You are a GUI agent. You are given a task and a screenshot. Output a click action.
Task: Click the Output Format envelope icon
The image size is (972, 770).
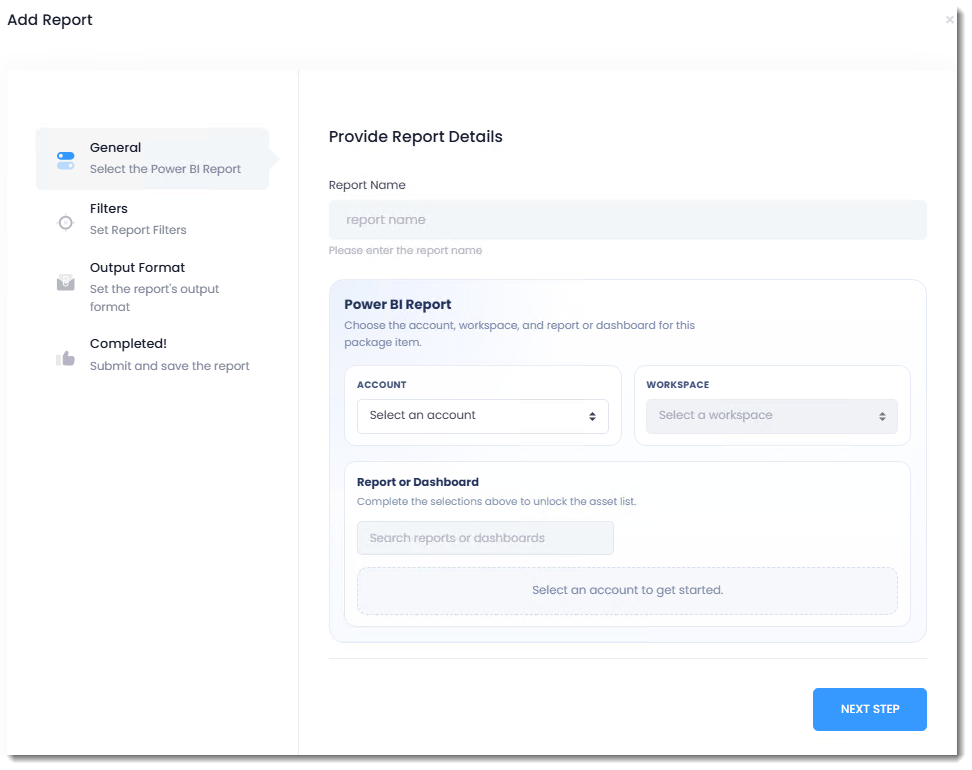[66, 283]
